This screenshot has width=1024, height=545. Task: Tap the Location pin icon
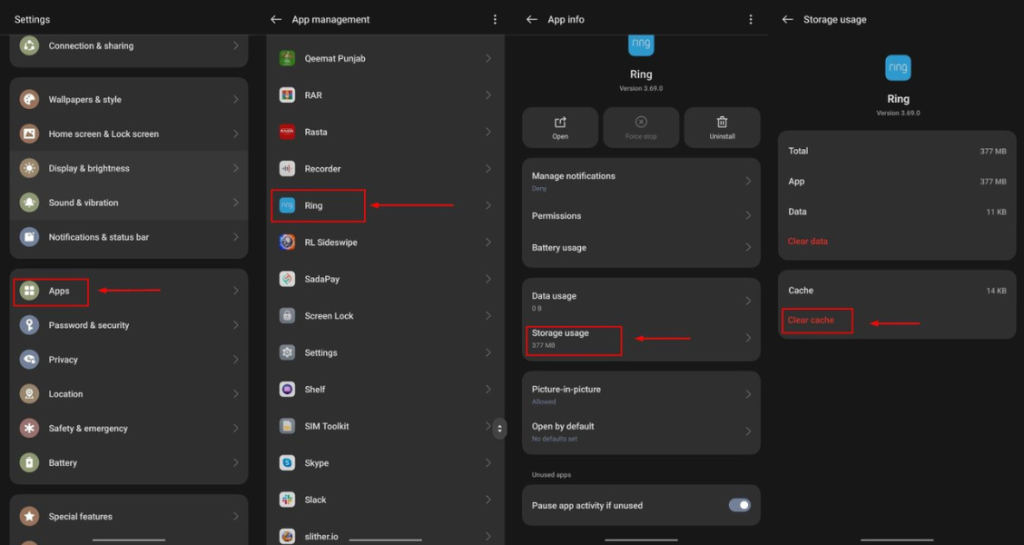[x=29, y=394]
